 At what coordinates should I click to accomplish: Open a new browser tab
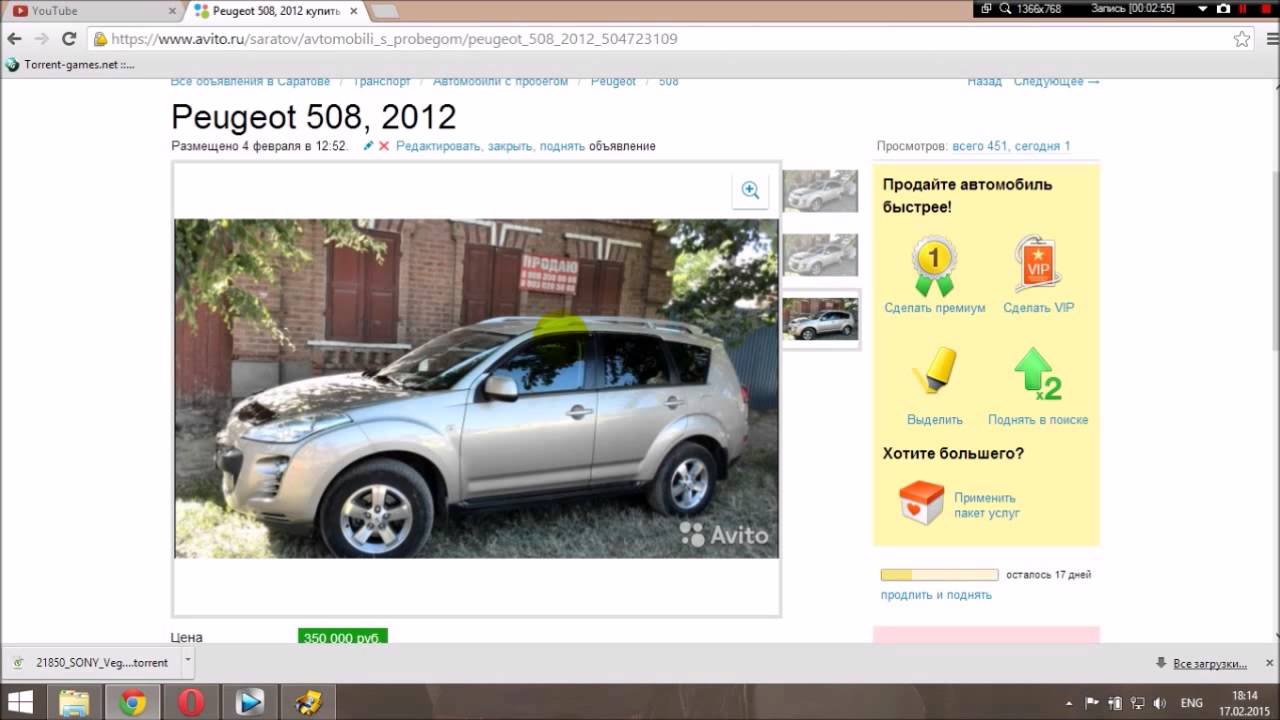385,11
